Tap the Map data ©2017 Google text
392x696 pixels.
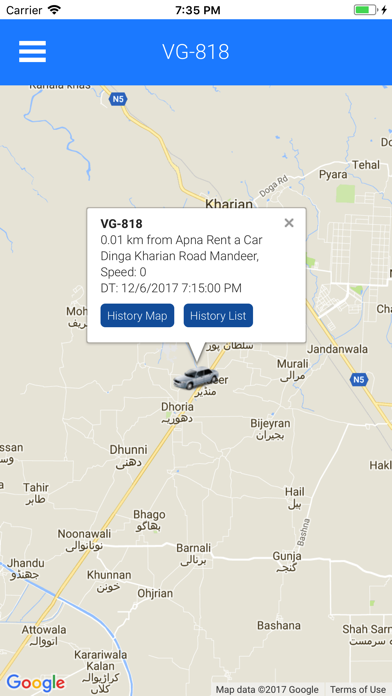tap(267, 689)
